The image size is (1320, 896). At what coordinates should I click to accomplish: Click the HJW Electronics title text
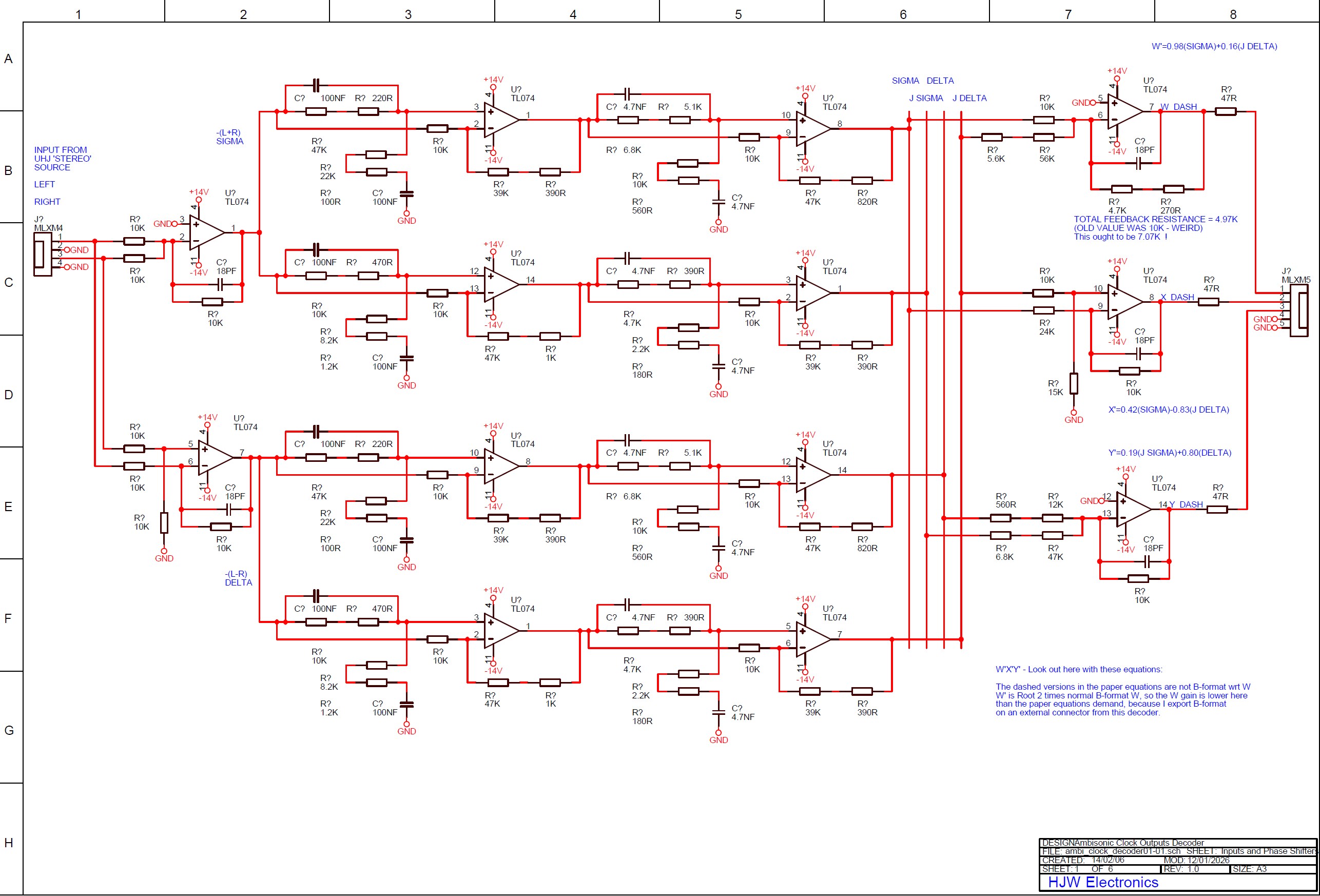[1102, 882]
